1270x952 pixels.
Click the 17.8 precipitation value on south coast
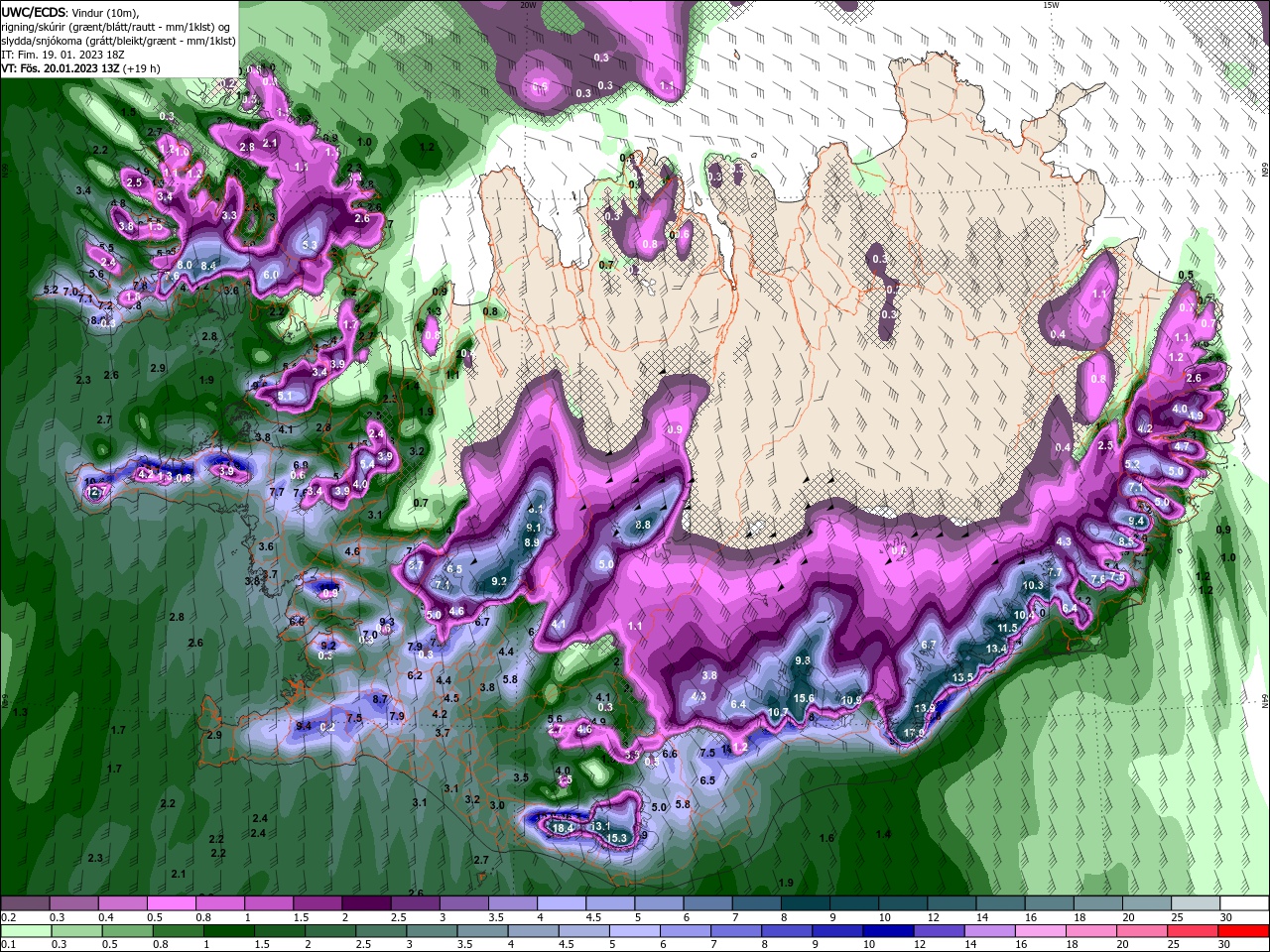[x=915, y=734]
